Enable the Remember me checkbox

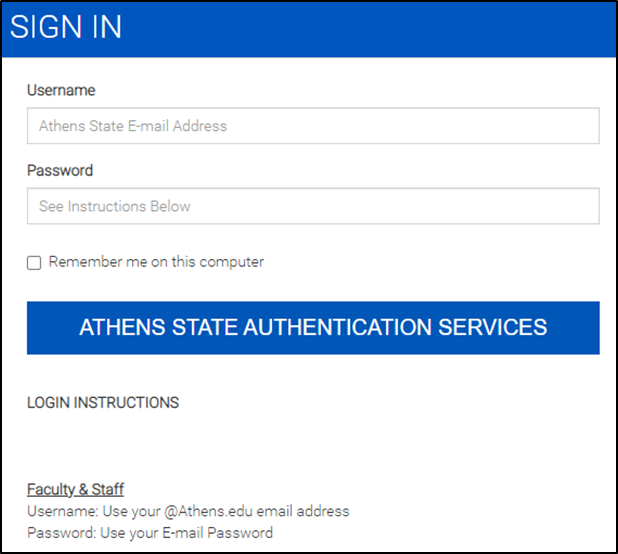(34, 263)
